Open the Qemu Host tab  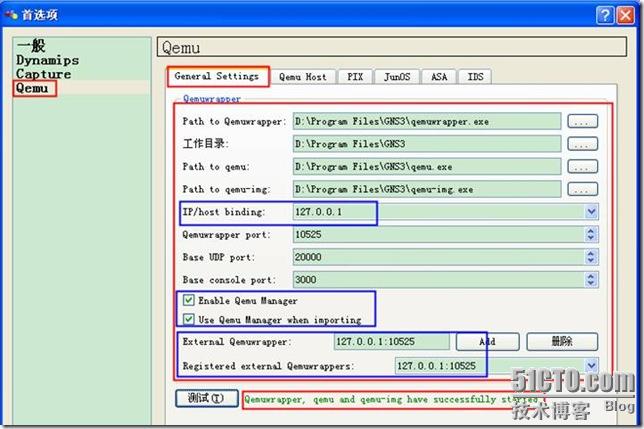coord(303,77)
